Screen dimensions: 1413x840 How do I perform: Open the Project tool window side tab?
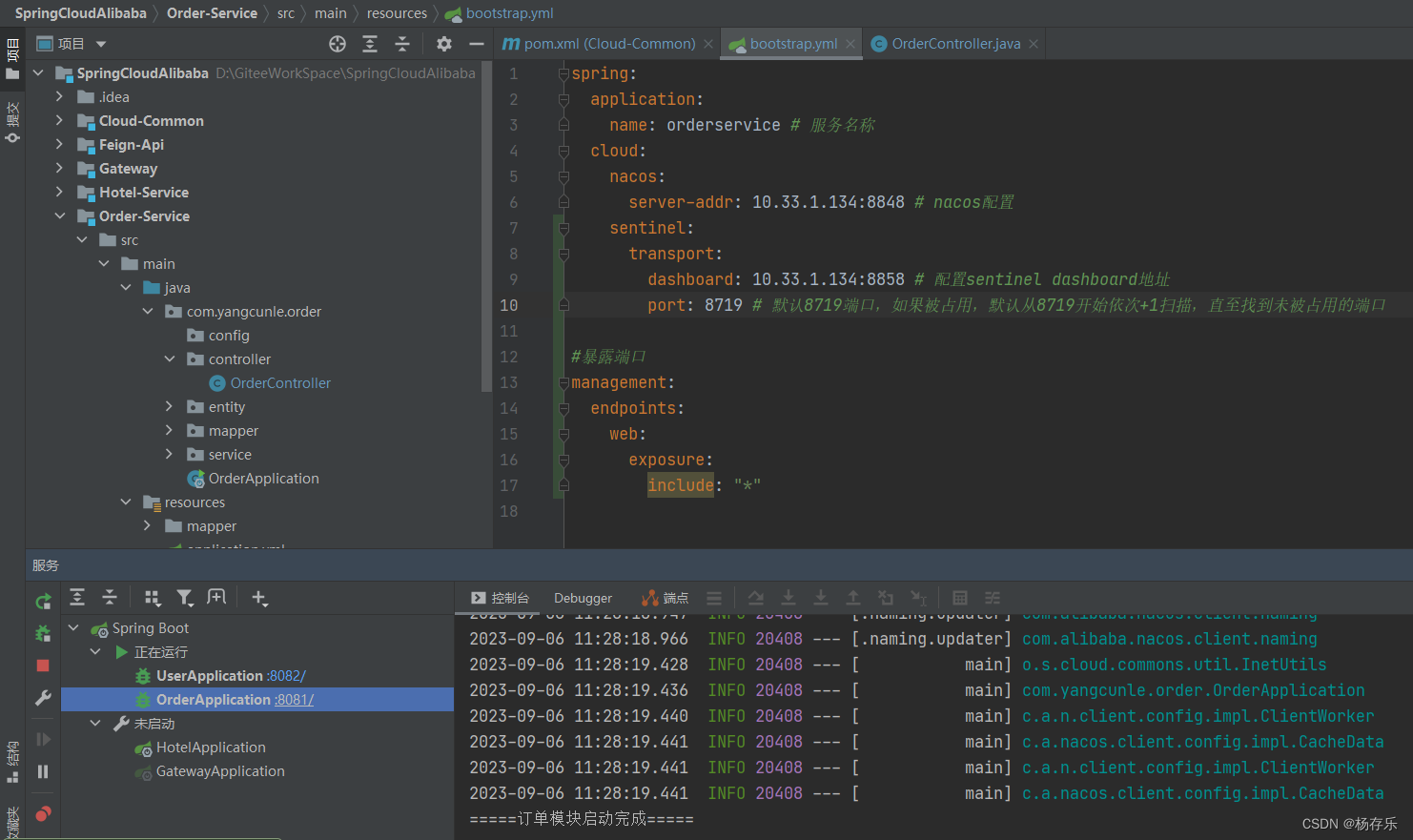coord(12,59)
